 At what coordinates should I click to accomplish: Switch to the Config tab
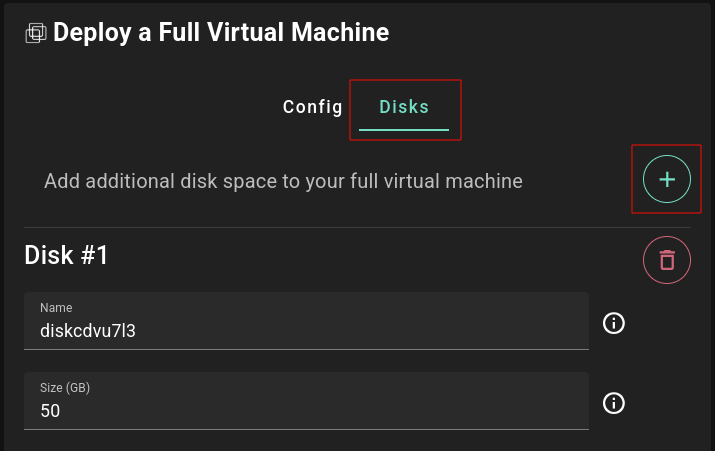coord(312,107)
